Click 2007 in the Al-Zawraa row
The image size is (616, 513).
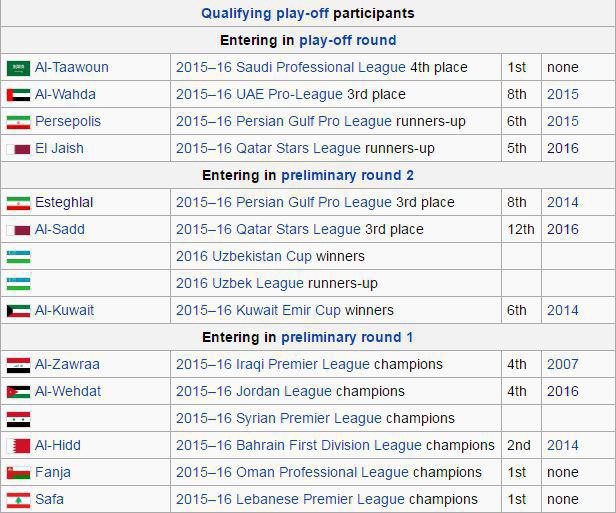[x=562, y=364]
